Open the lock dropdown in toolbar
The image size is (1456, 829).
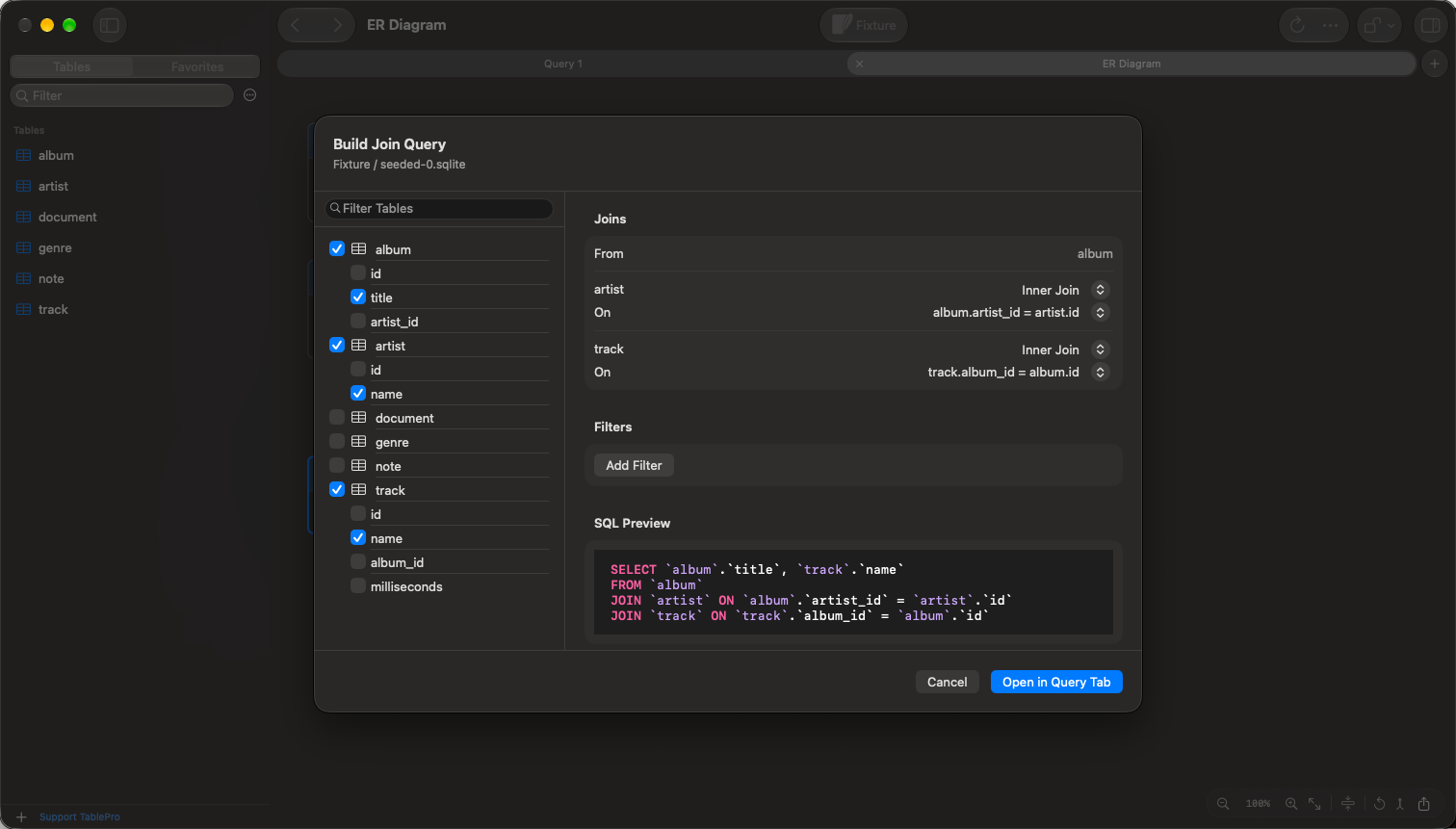click(1379, 25)
